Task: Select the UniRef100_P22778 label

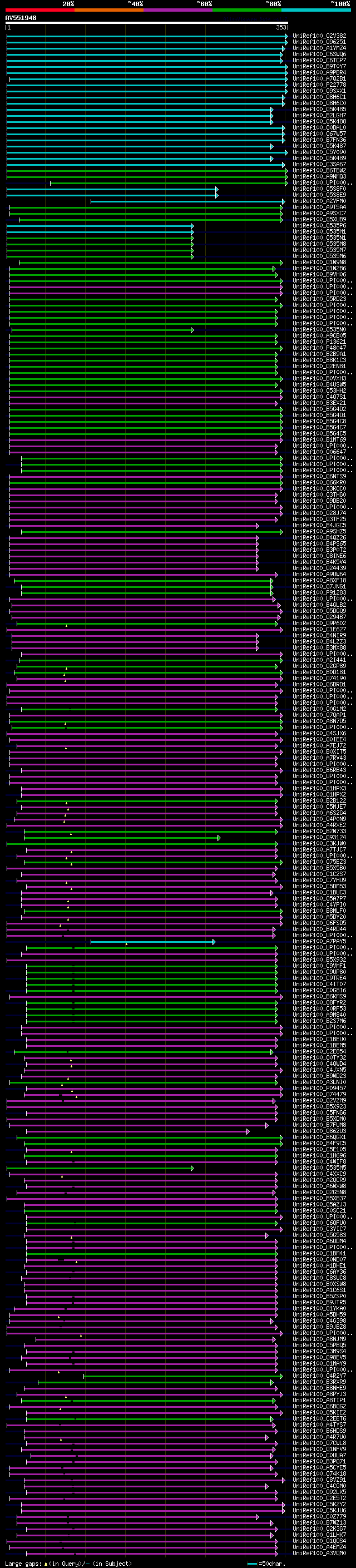Action: [x=319, y=85]
